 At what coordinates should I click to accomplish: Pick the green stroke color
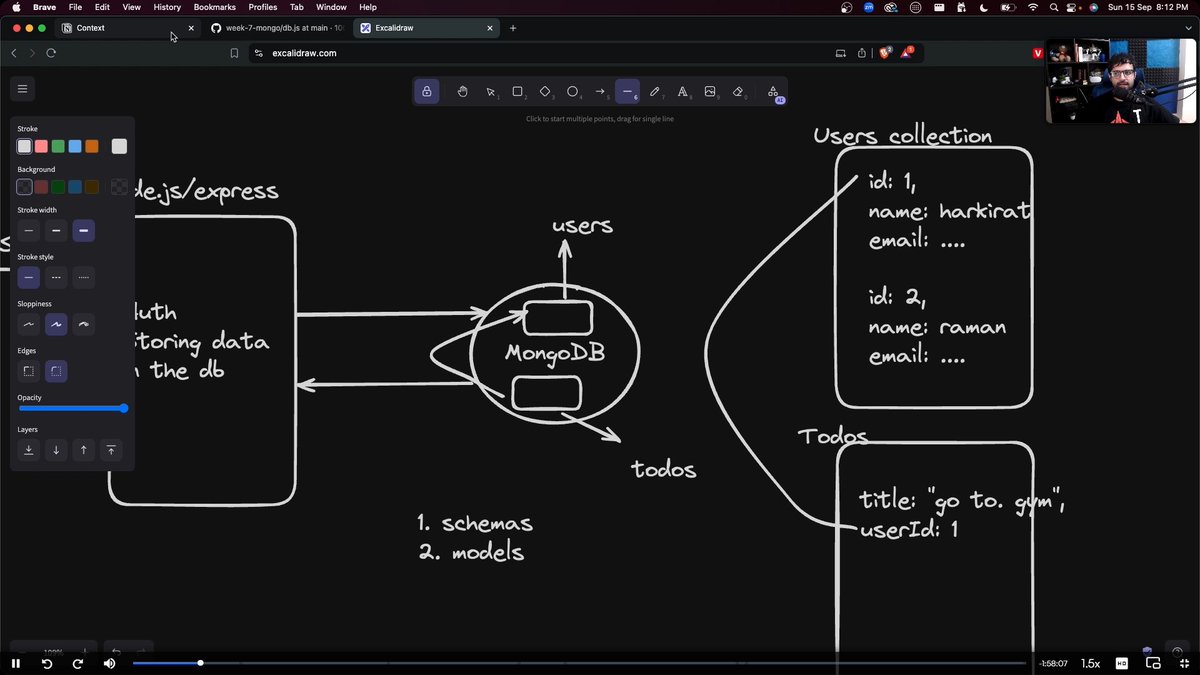click(x=58, y=146)
